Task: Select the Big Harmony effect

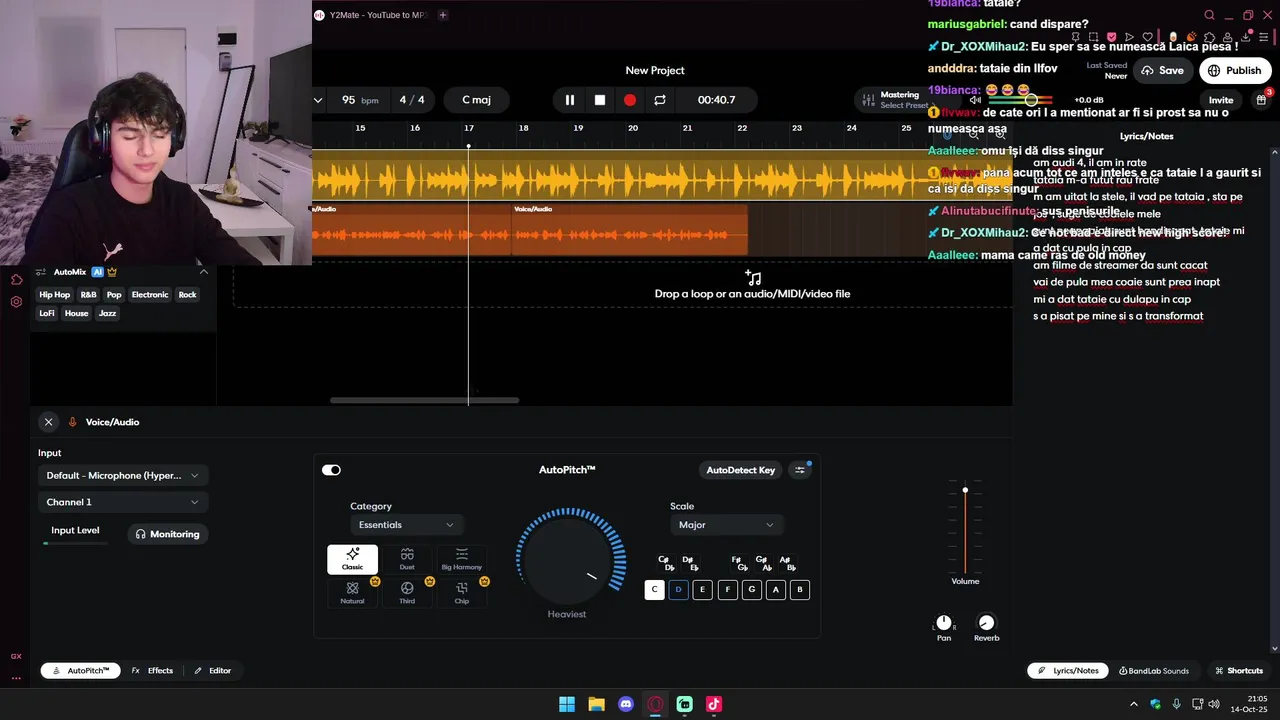Action: click(x=461, y=559)
